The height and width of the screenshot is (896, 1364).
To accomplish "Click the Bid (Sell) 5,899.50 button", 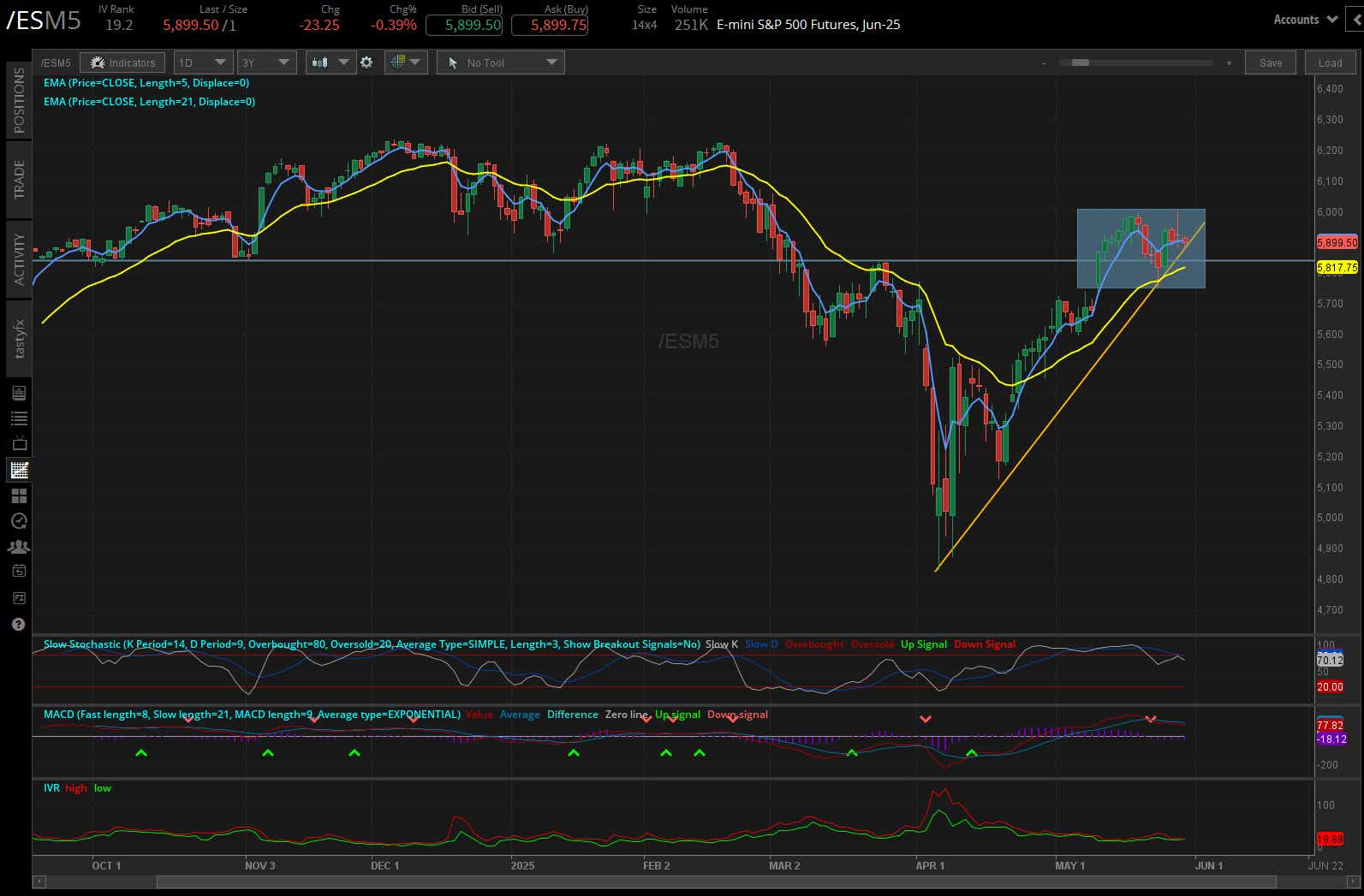I will (464, 25).
